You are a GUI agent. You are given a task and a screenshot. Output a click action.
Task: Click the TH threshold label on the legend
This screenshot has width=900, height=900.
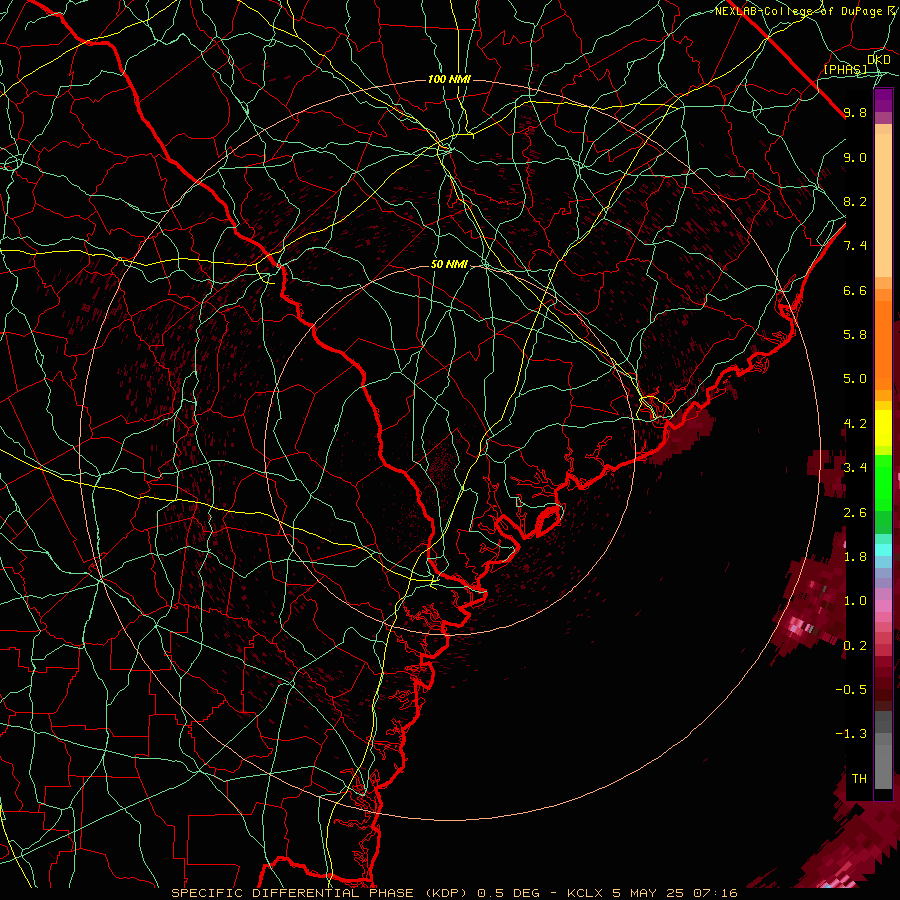pos(859,779)
